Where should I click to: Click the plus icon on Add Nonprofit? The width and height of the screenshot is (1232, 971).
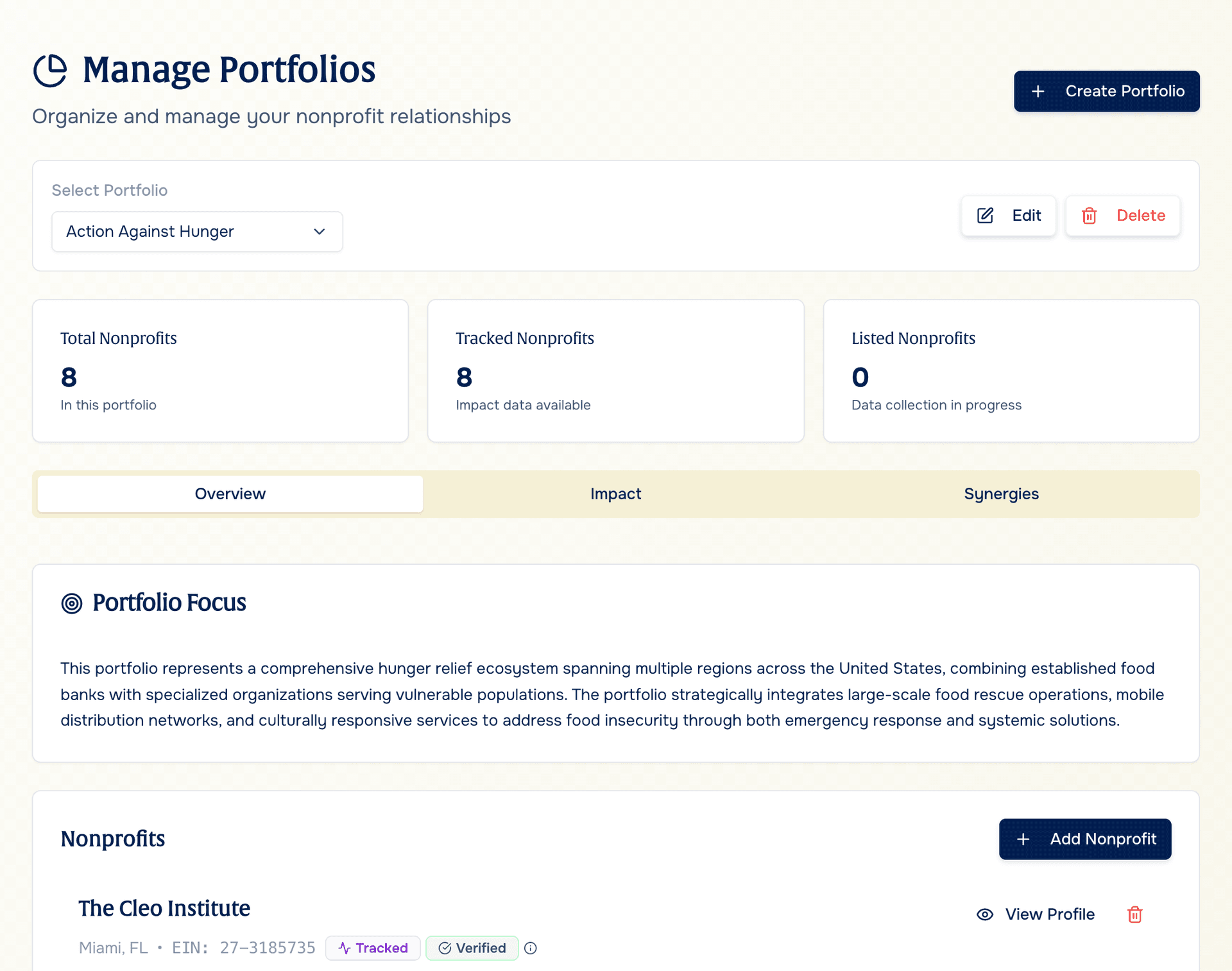point(1023,839)
